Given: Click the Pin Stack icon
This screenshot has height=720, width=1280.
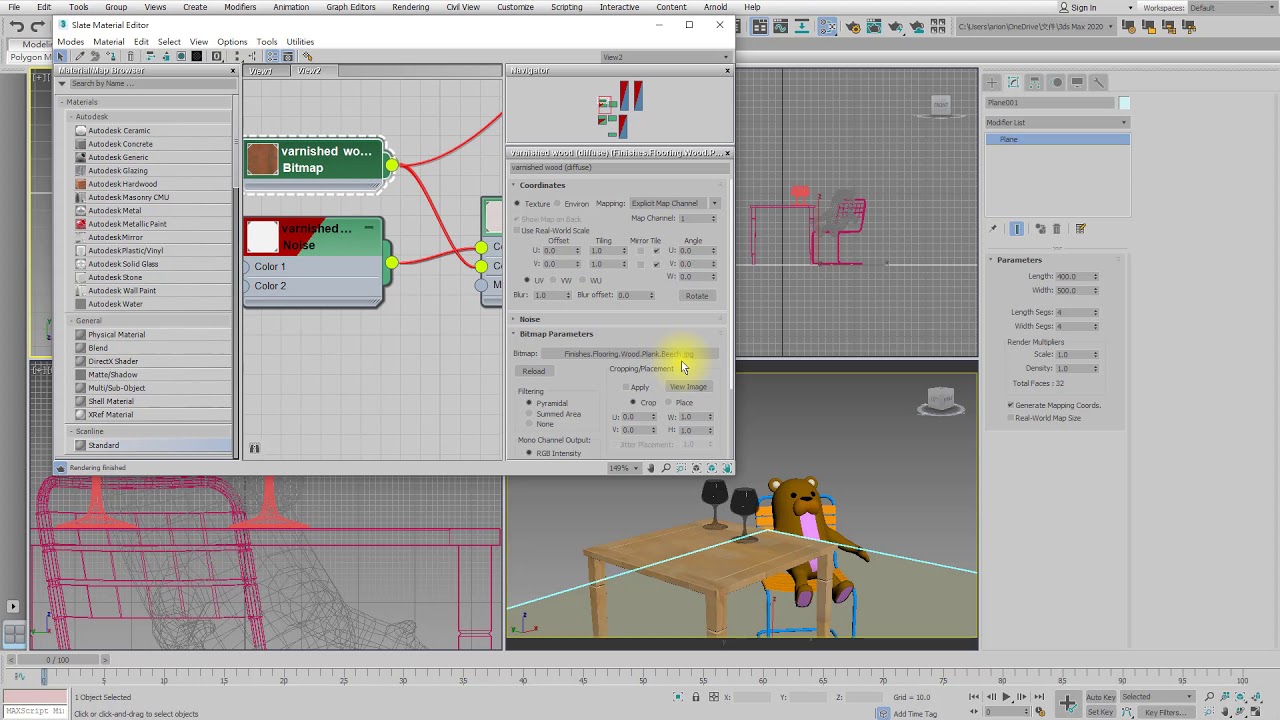Looking at the screenshot, I should coord(993,229).
